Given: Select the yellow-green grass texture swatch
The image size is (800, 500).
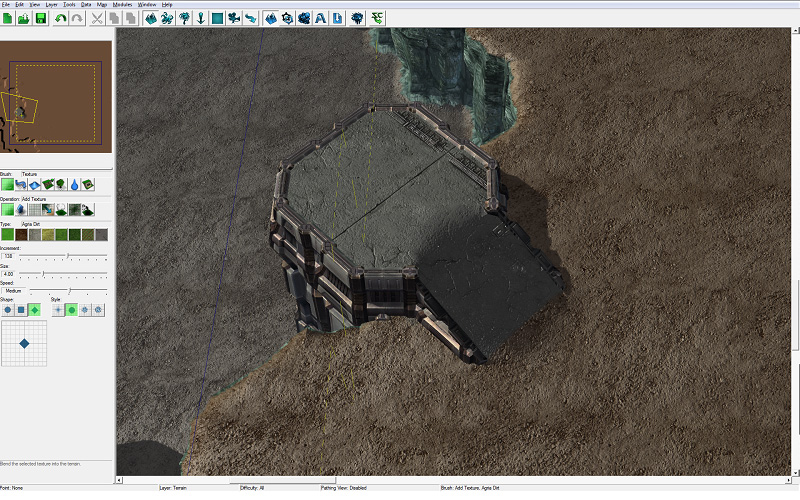Looking at the screenshot, I should tap(48, 235).
